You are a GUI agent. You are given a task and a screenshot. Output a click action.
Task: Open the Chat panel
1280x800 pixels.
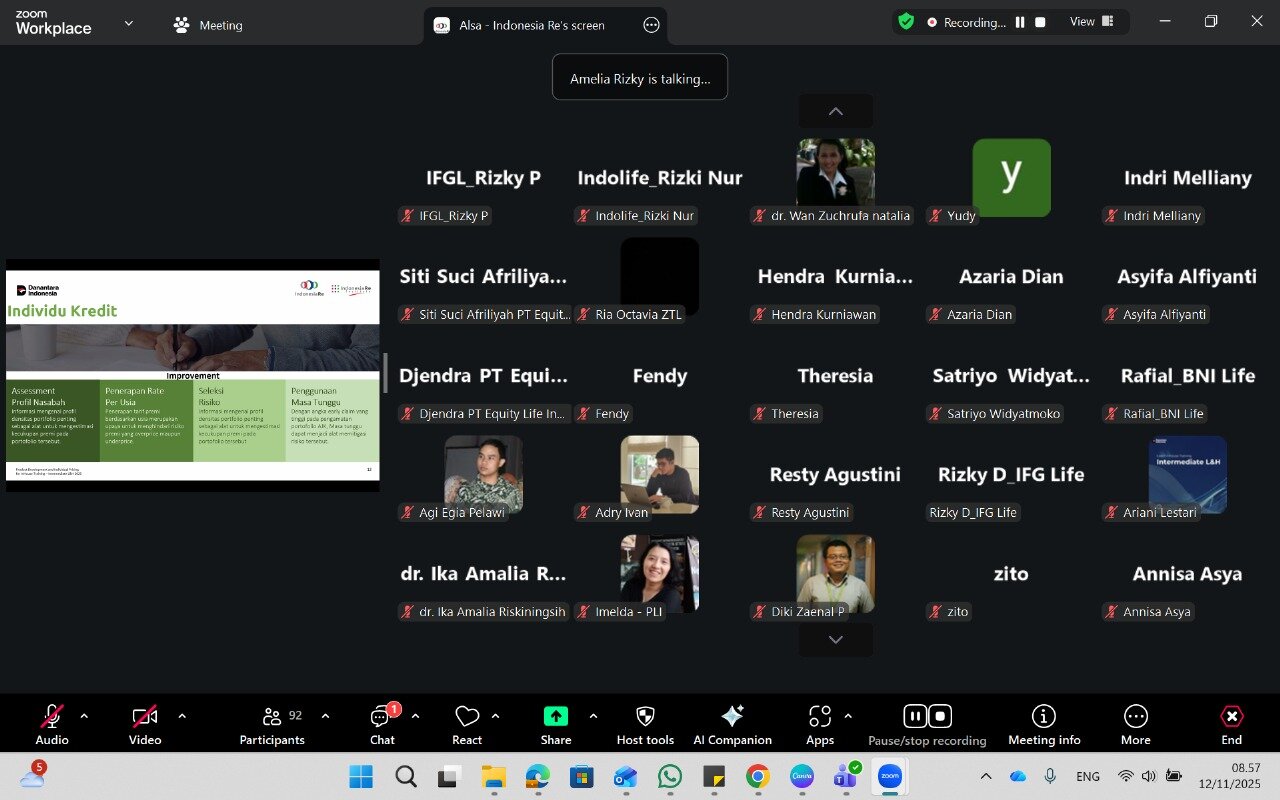(x=382, y=724)
